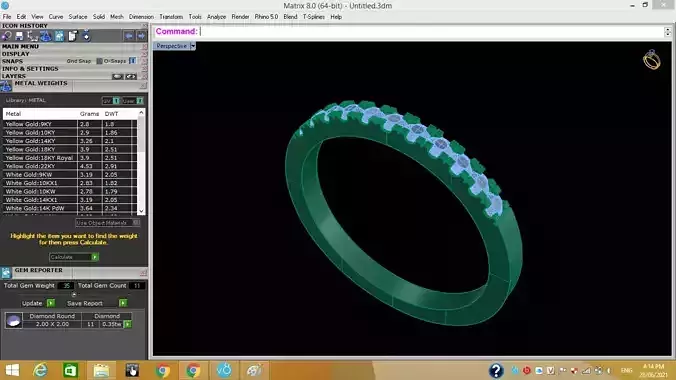Open the Surface menu
Viewport: 676px width, 380px height.
78,17
